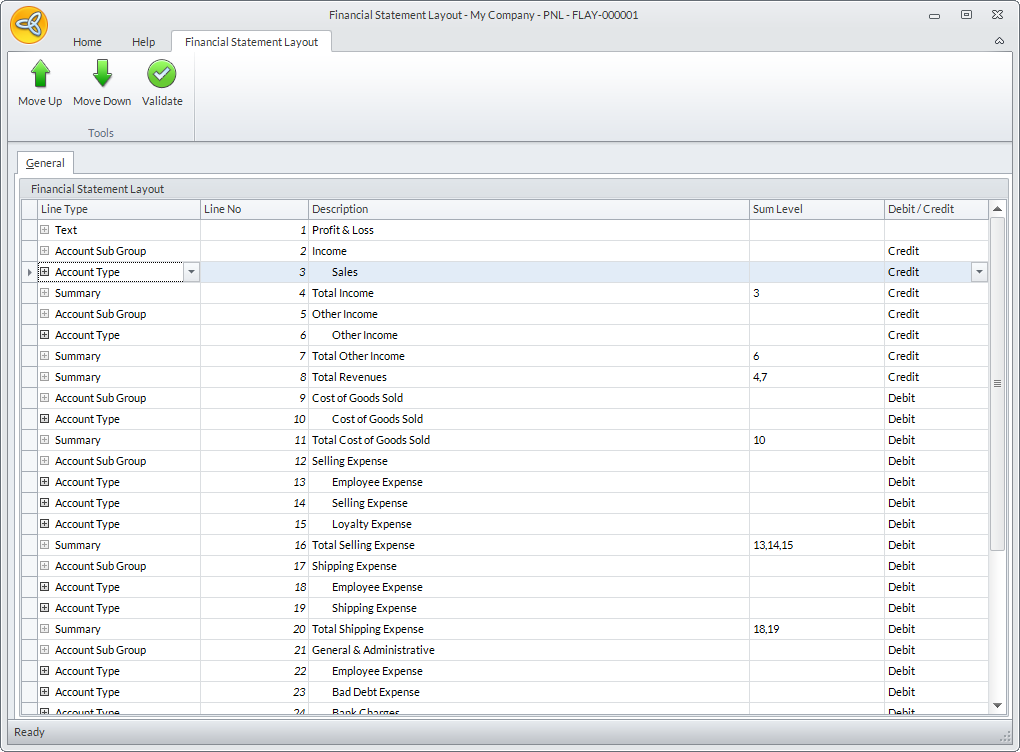Collapse the ribbon using top-right chevron
The height and width of the screenshot is (752, 1020).
pyautogui.click(x=999, y=42)
